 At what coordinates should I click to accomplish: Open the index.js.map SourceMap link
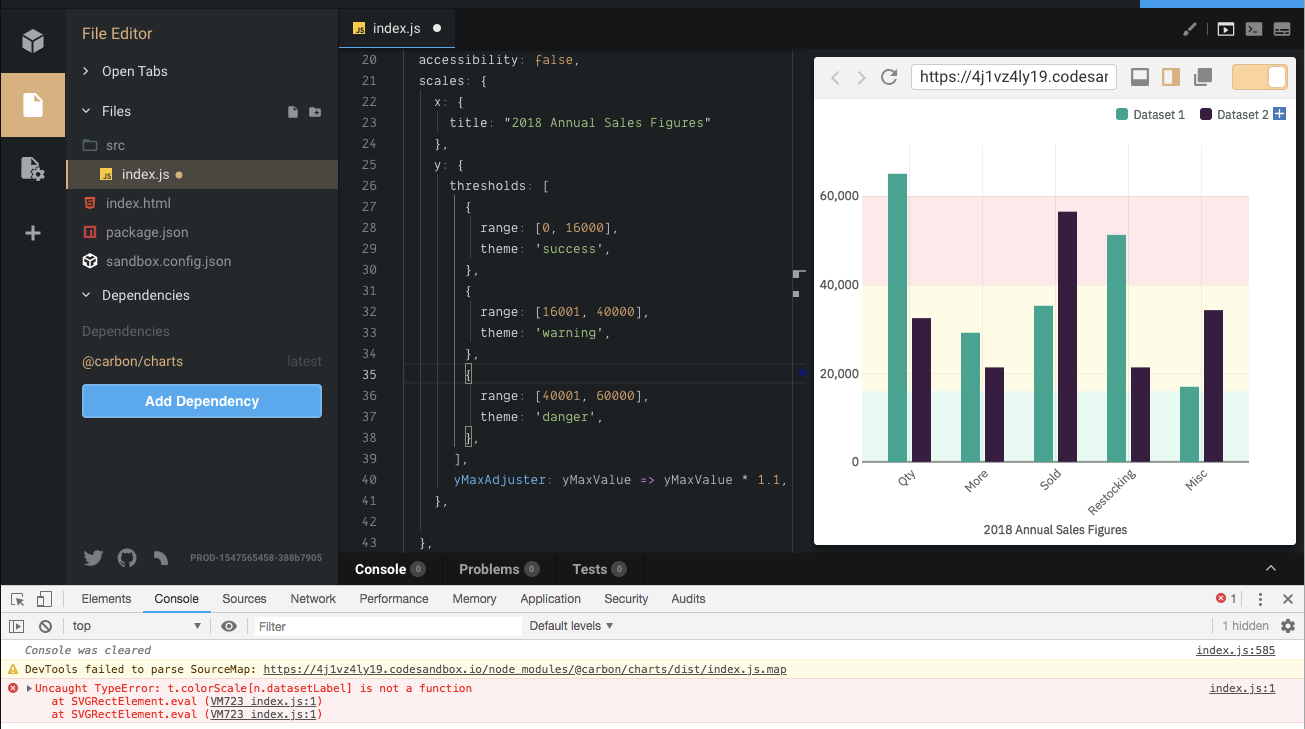[x=525, y=669]
